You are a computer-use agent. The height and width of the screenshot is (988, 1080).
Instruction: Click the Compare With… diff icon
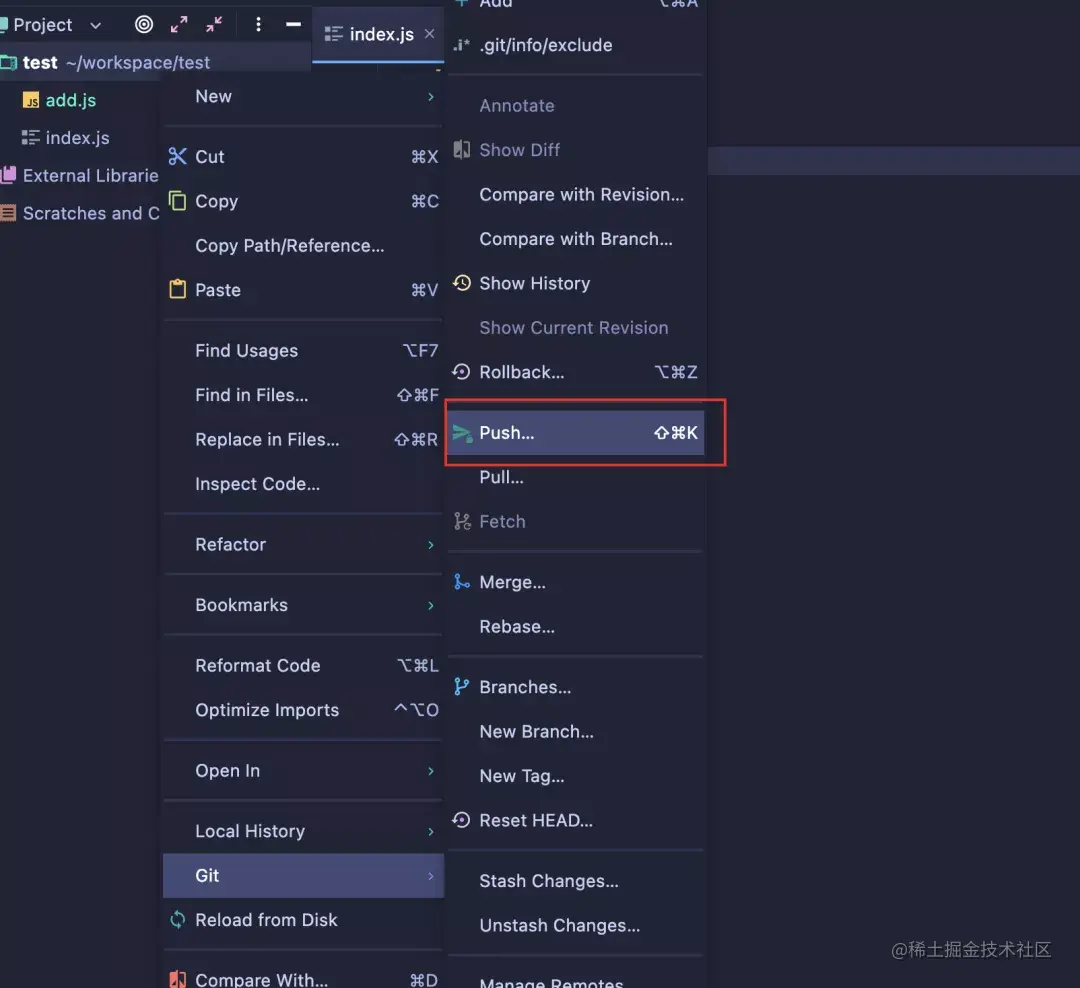pos(178,979)
